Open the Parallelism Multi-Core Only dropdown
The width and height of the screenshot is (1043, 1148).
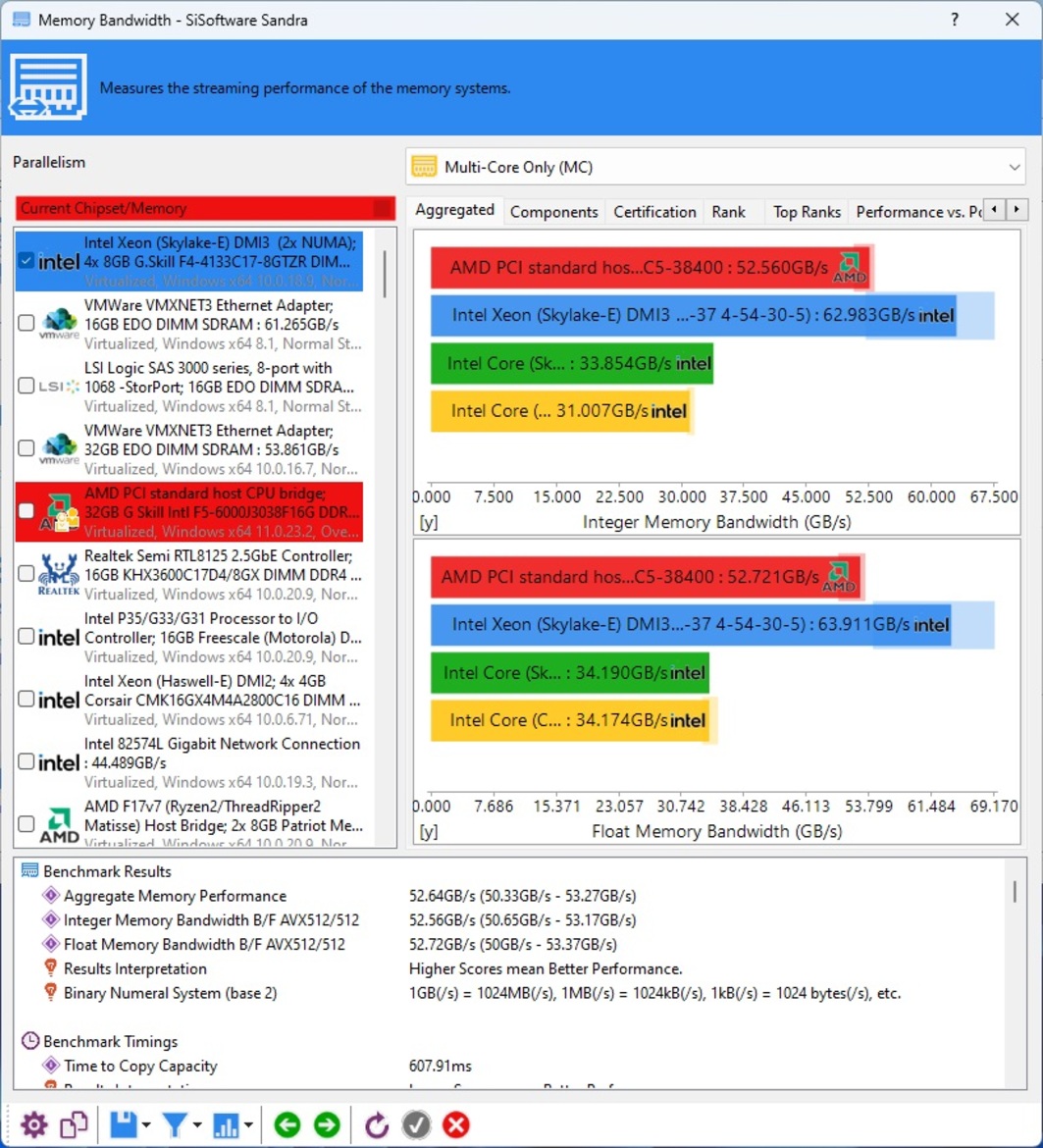[x=715, y=167]
